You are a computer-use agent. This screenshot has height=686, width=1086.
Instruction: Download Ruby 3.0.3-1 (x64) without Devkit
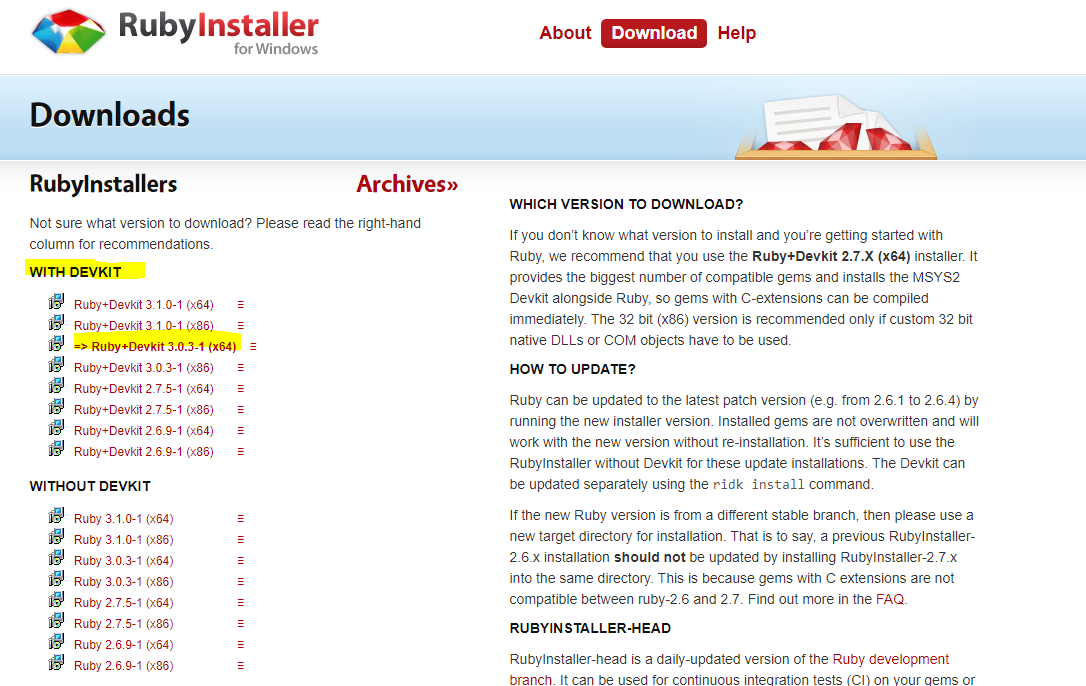(x=124, y=561)
